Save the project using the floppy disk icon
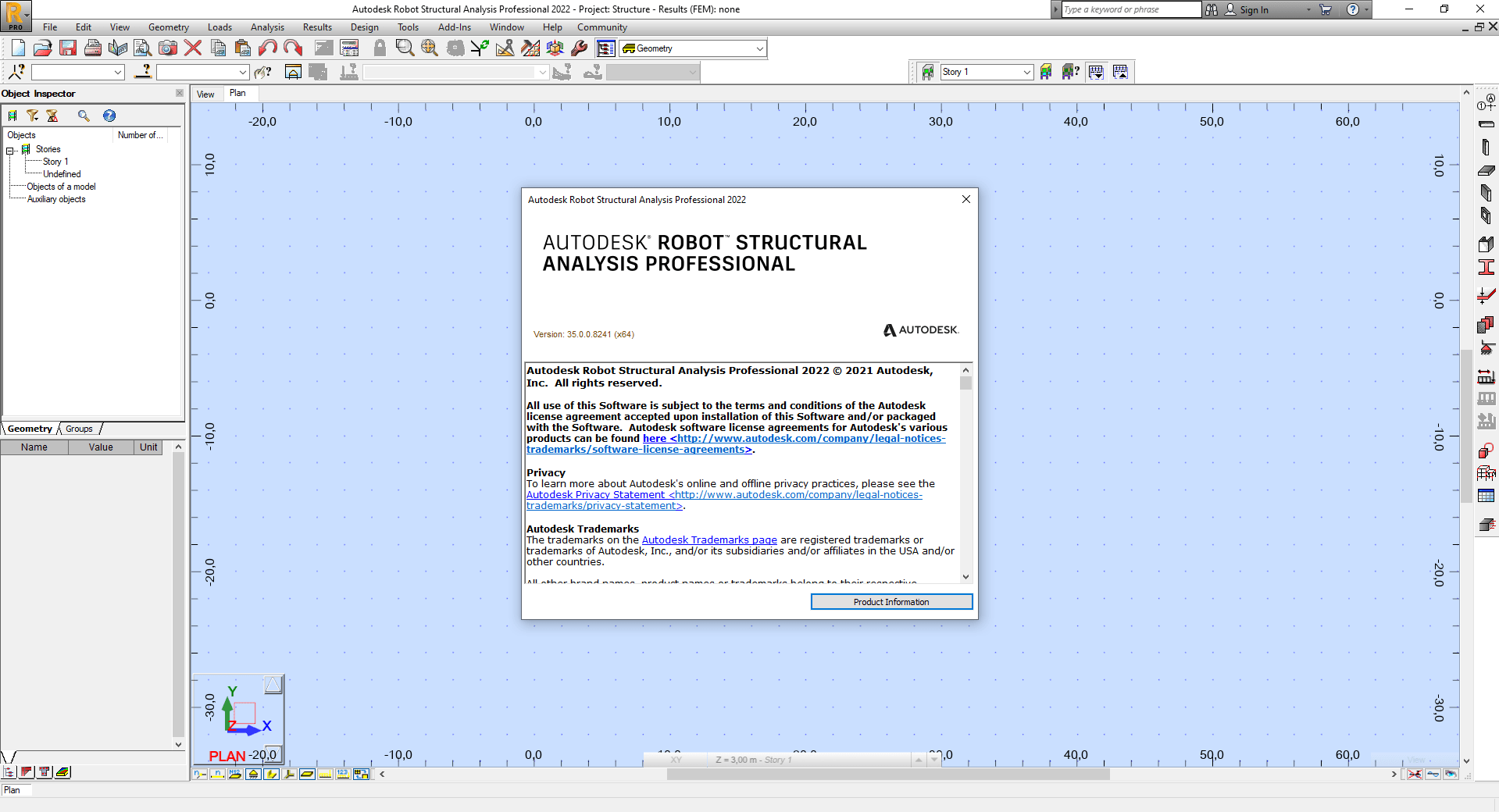 click(68, 48)
